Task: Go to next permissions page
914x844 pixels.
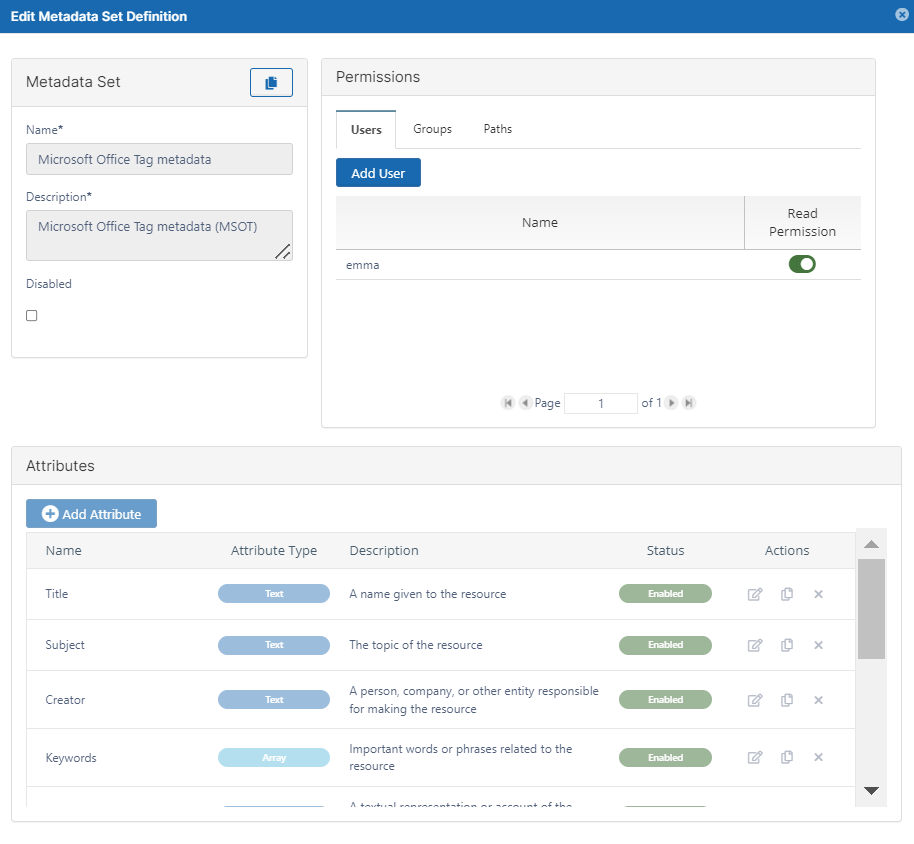Action: coord(672,403)
